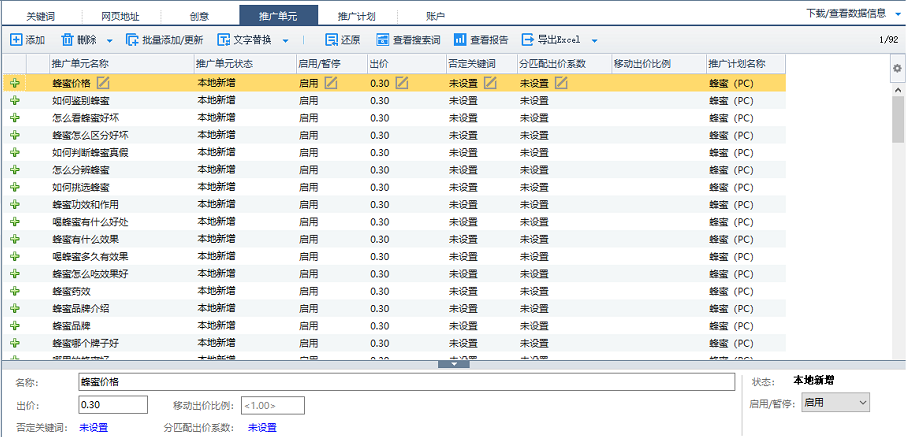
Task: Sort by 出价 column header
Action: (406, 64)
